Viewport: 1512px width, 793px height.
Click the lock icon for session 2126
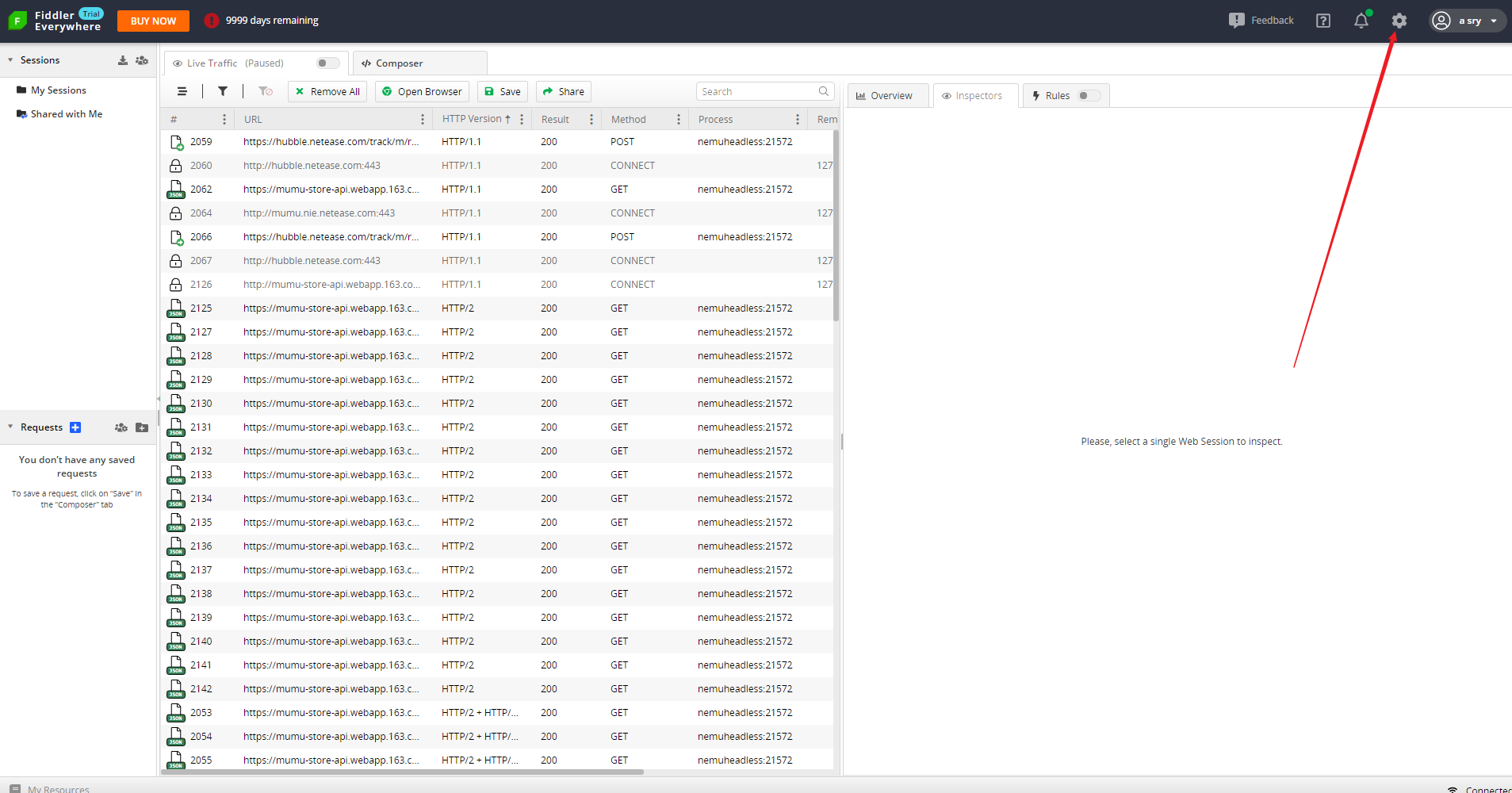[x=176, y=285]
